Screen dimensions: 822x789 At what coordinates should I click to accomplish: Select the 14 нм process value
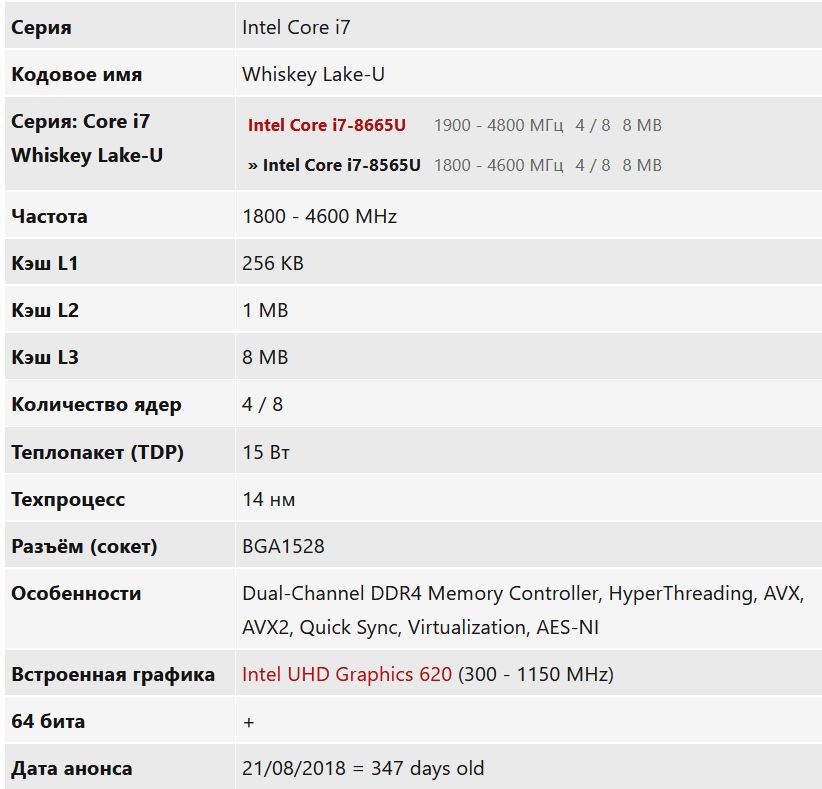pos(268,499)
